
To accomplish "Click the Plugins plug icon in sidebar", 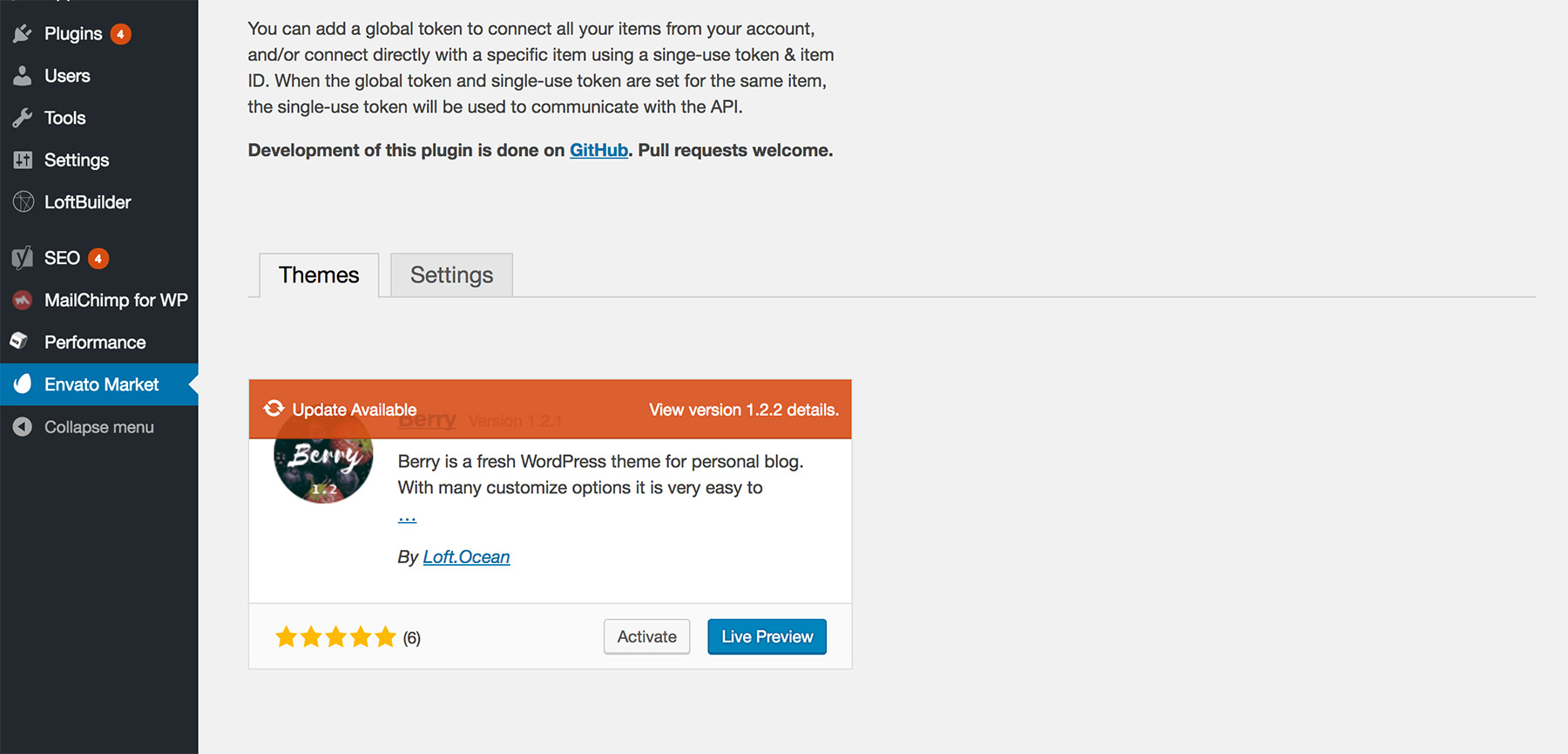I will click(23, 34).
